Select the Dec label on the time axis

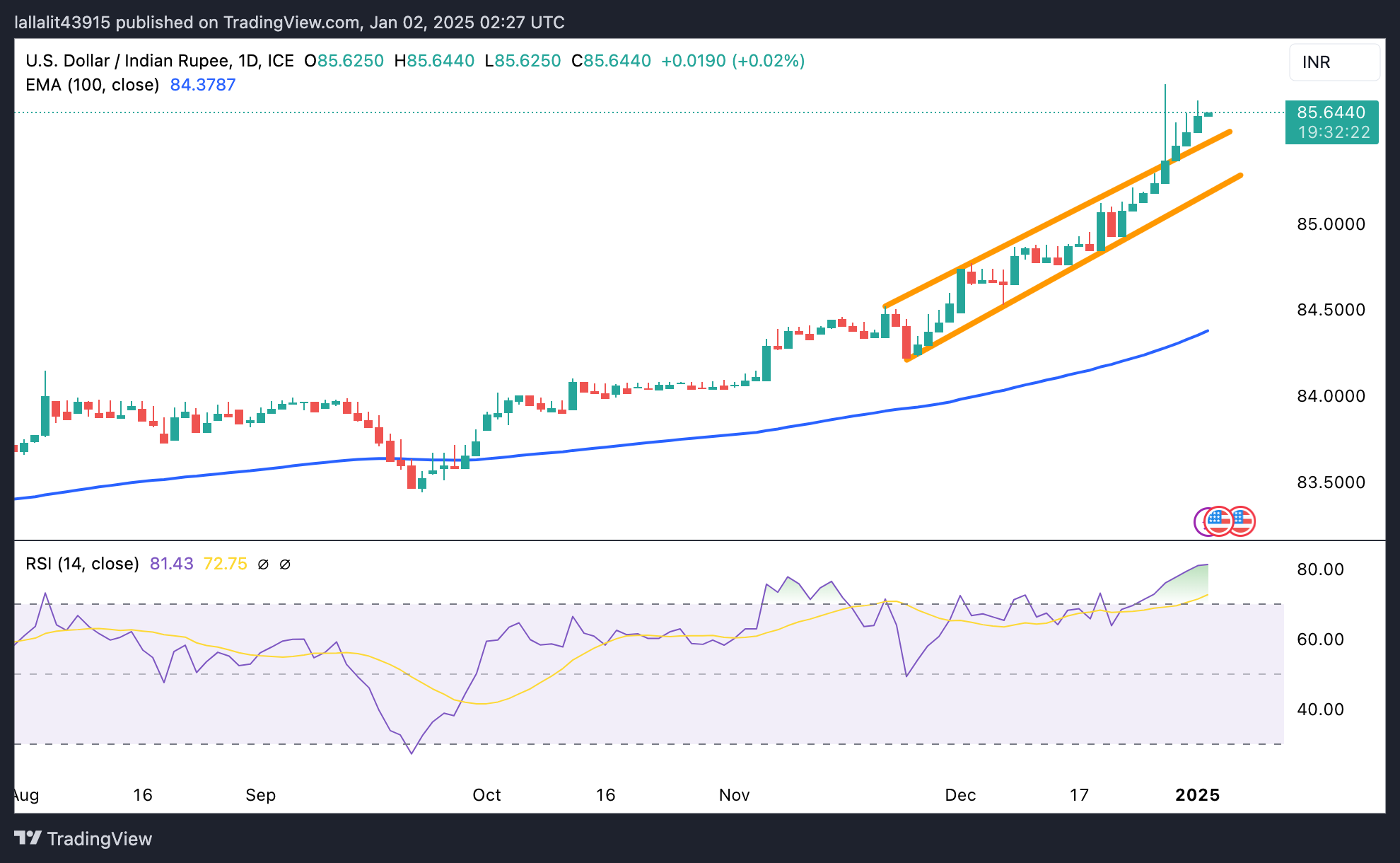tap(960, 795)
